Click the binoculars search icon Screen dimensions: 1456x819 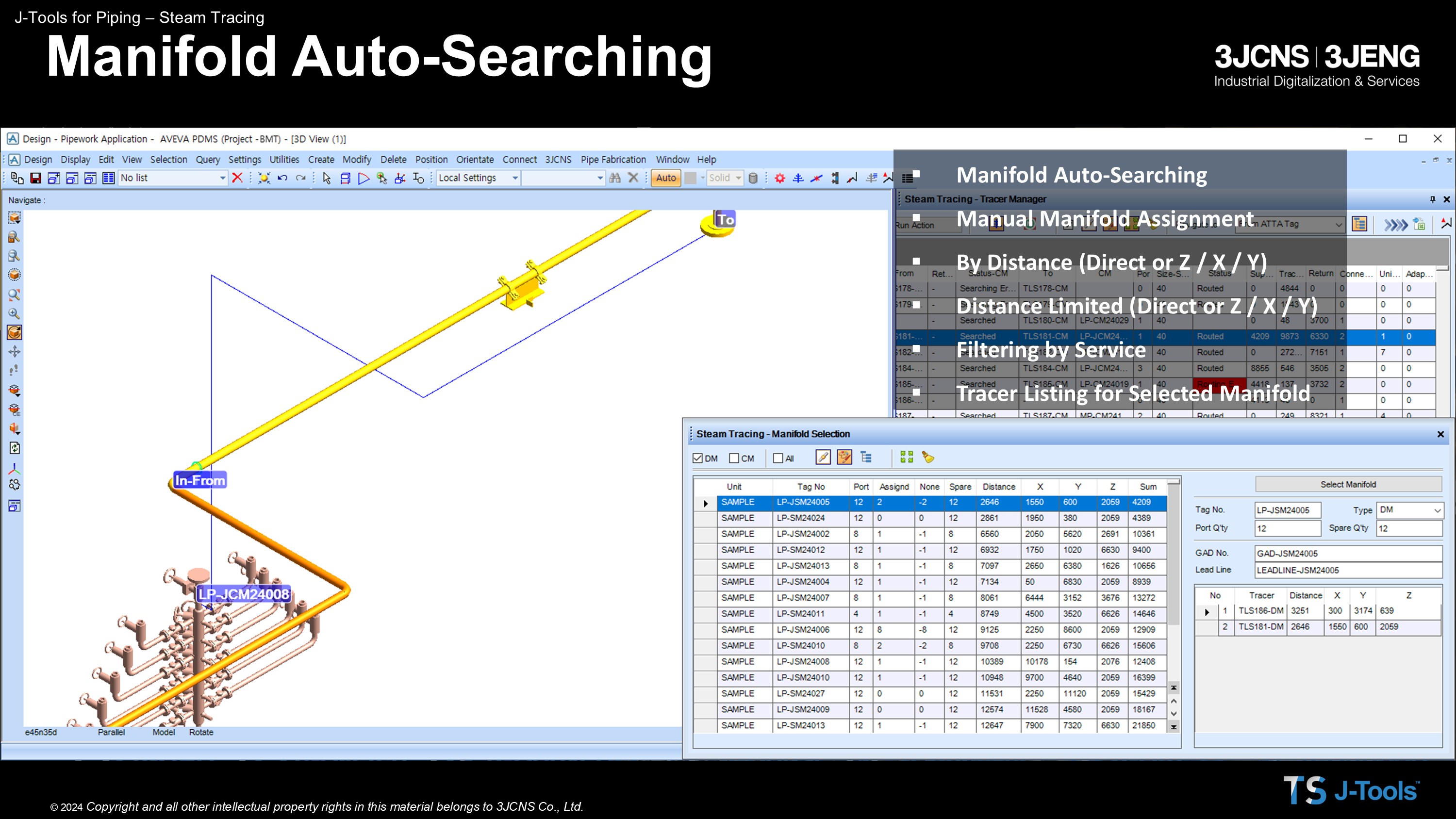click(615, 178)
